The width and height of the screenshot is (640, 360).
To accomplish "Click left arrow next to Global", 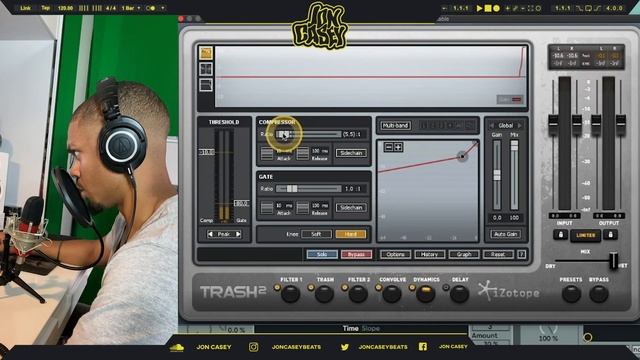I will [x=492, y=126].
